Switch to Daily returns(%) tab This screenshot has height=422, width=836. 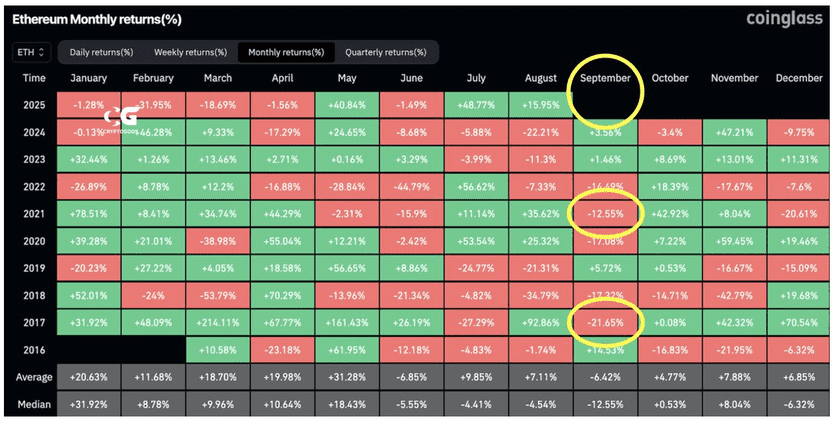point(101,52)
